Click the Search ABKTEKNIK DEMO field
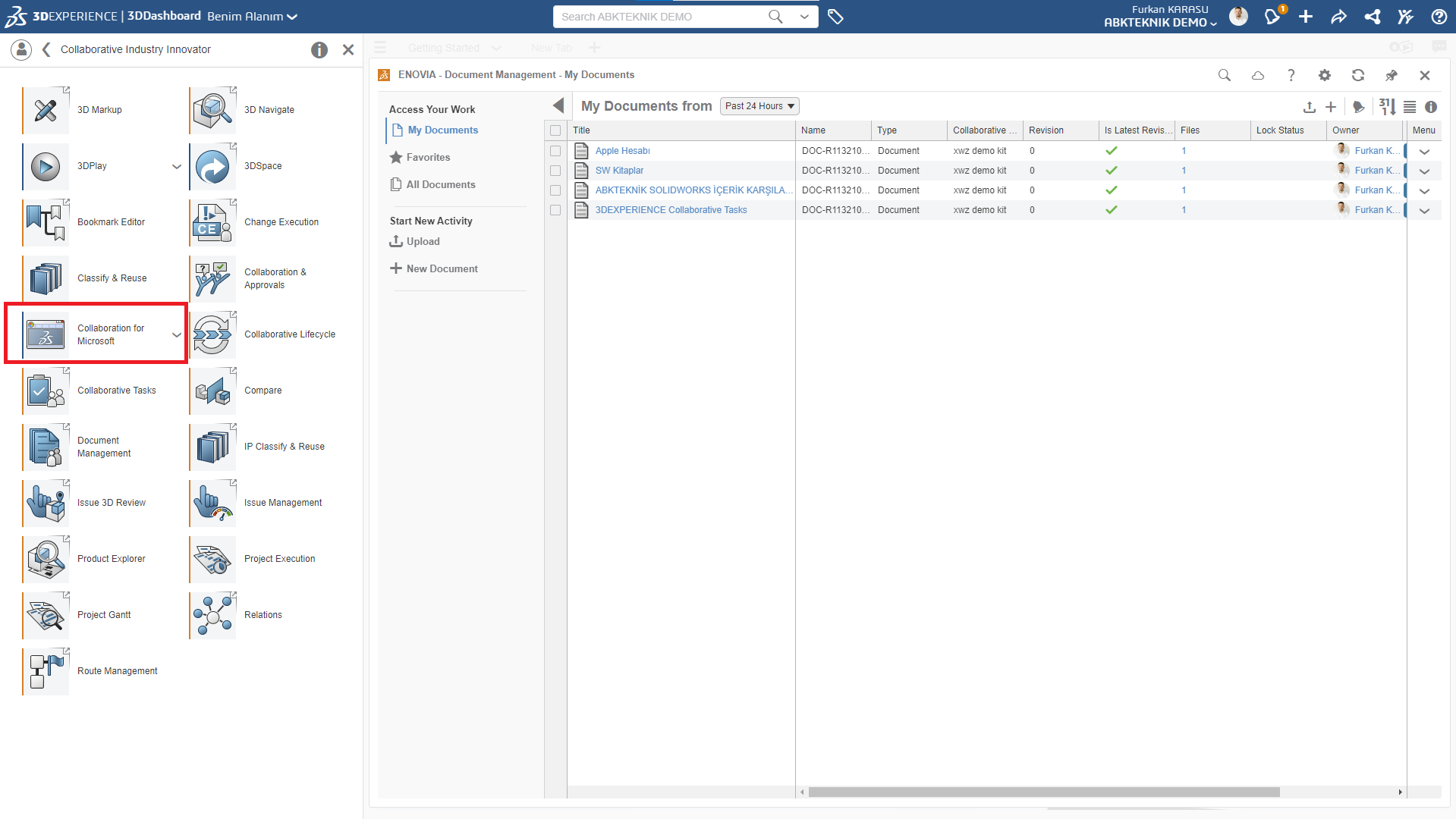The width and height of the screenshot is (1456, 819). (x=660, y=17)
